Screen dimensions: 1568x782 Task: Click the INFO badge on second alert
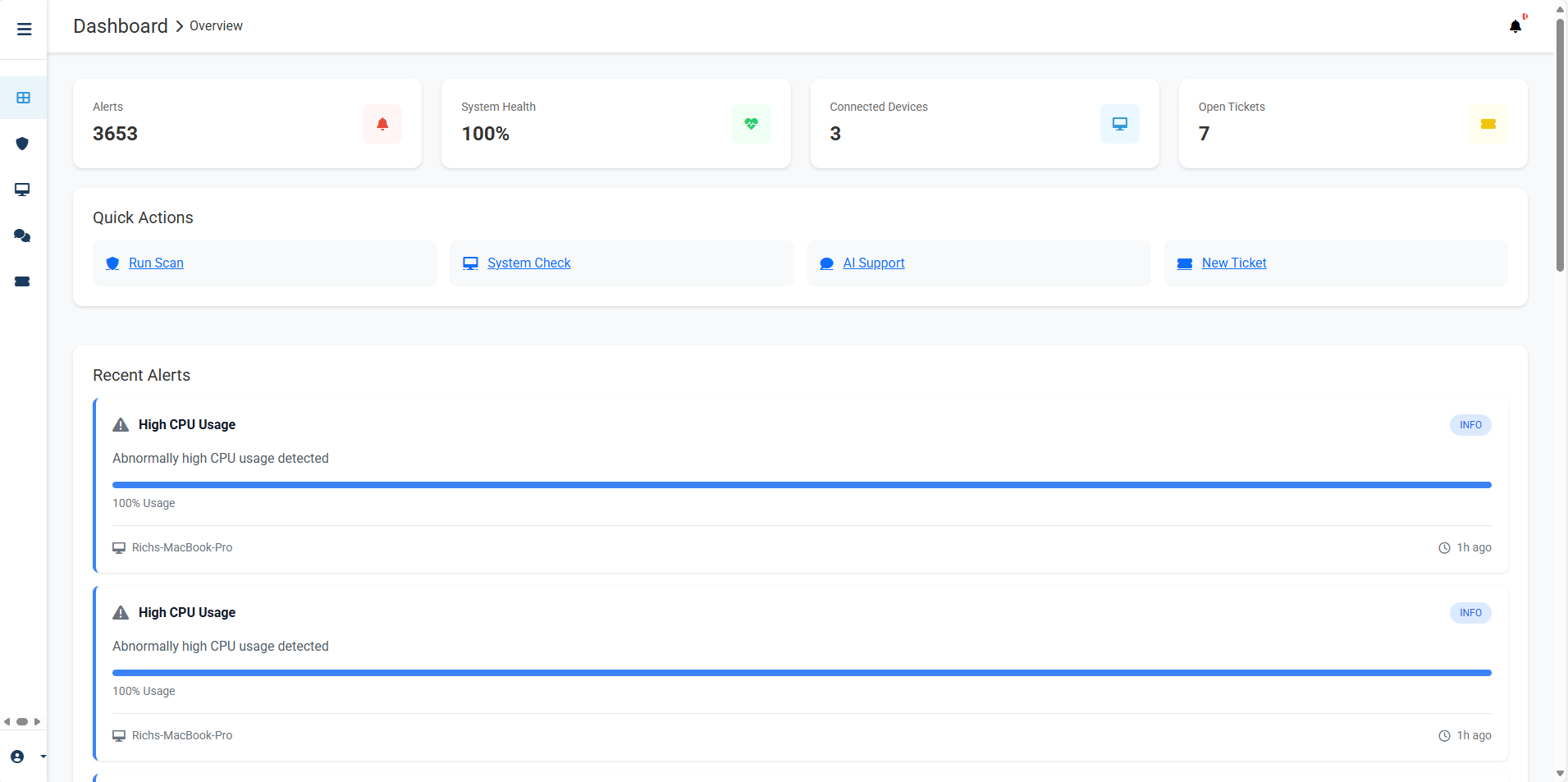pyautogui.click(x=1470, y=613)
